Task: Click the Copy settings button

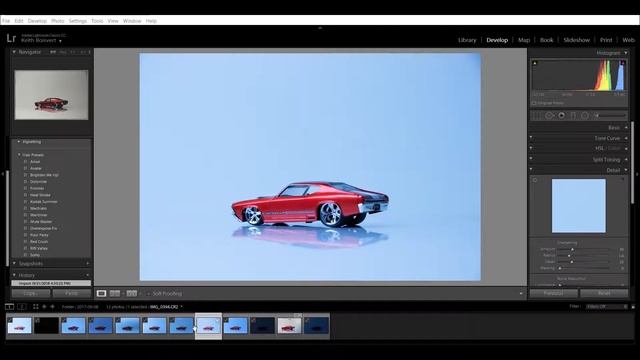Action: click(x=31, y=293)
